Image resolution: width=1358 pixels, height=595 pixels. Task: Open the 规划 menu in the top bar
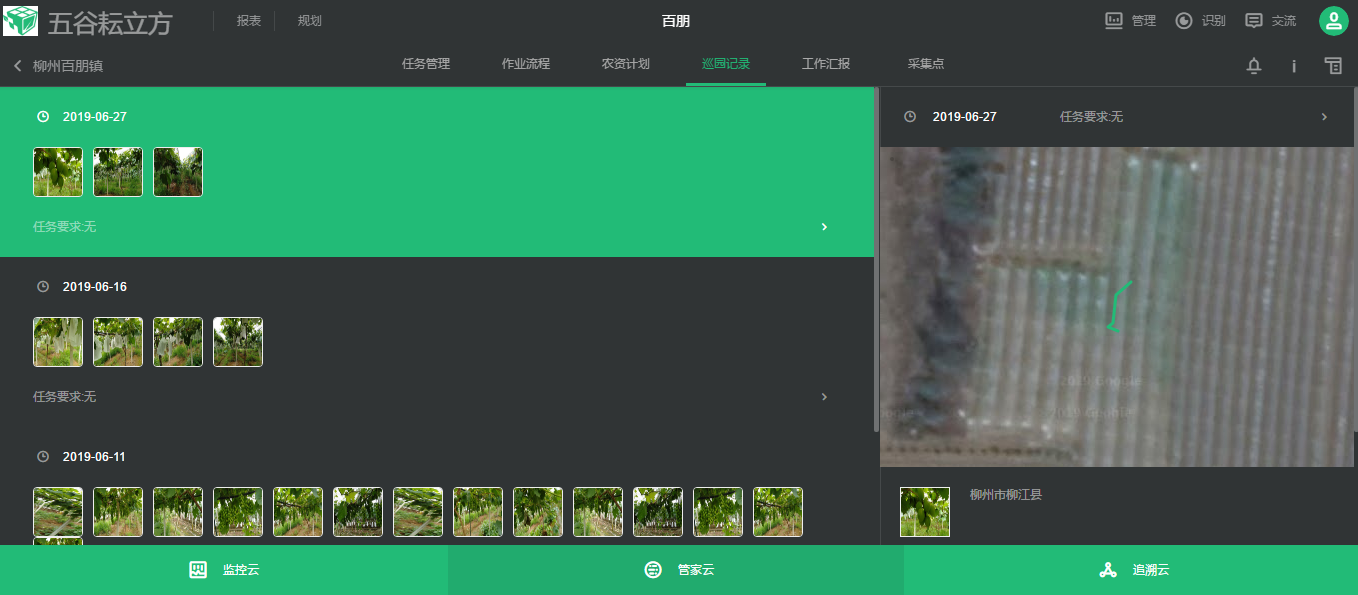pyautogui.click(x=308, y=19)
